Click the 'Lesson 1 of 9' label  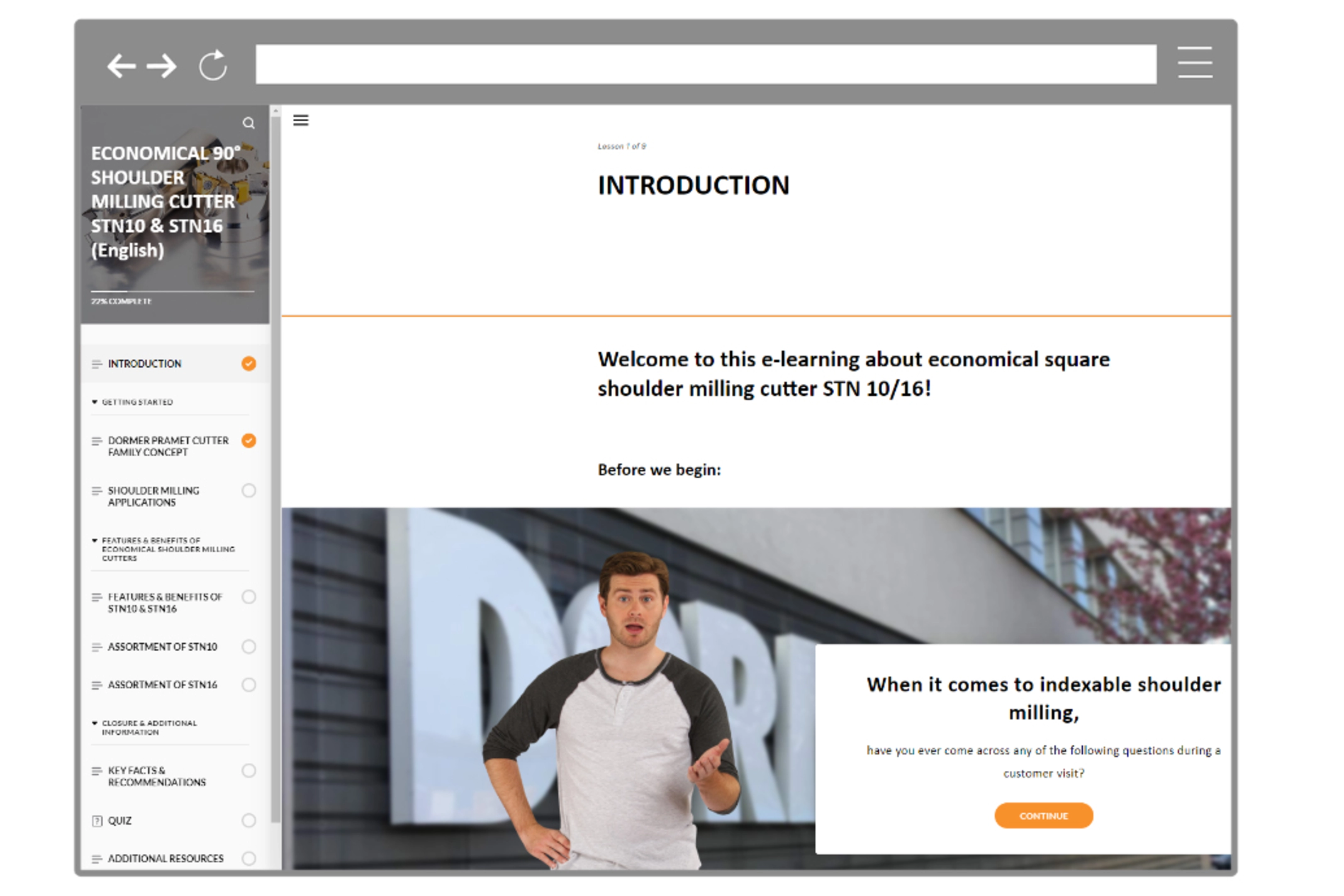click(x=622, y=146)
